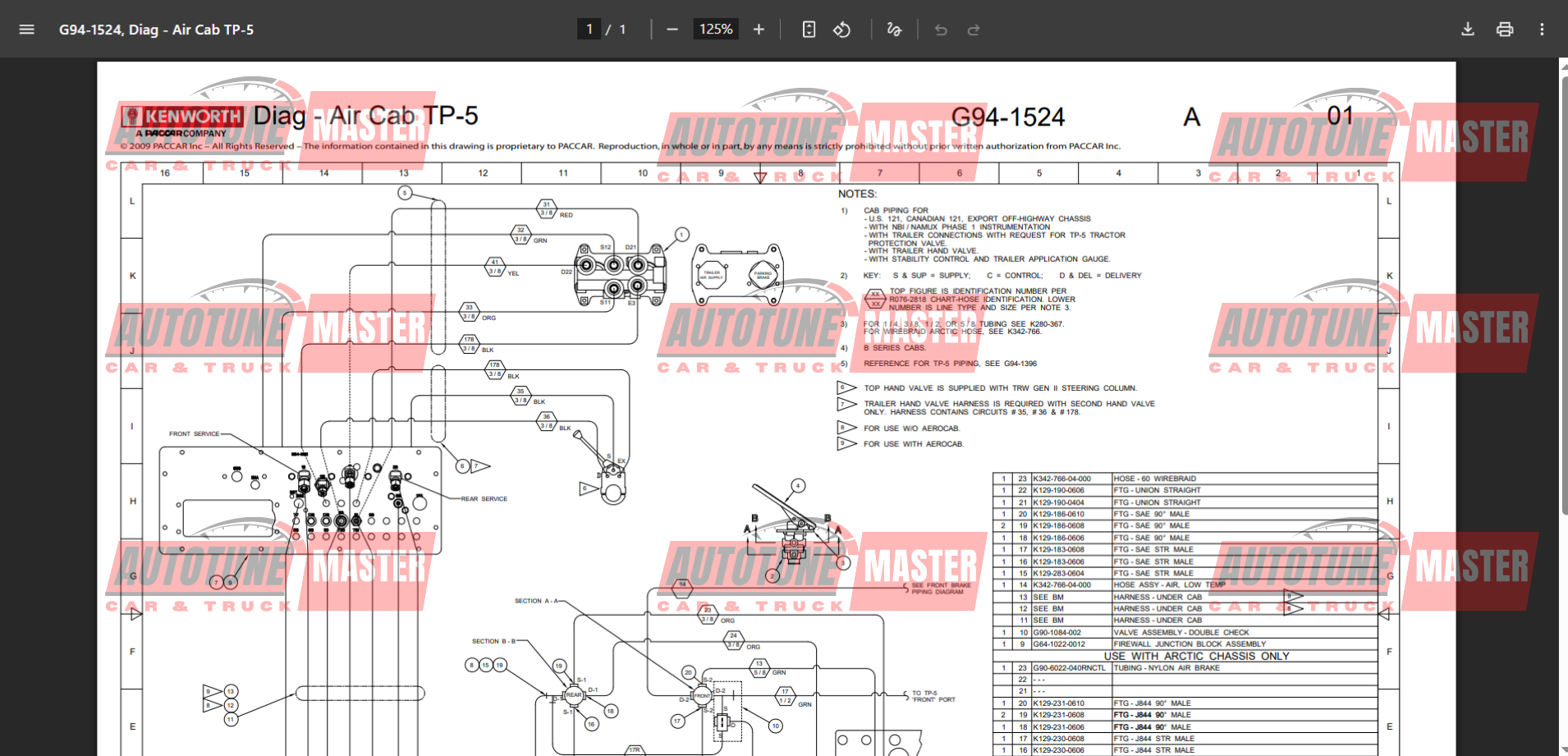Open the draw annotation tool

click(x=894, y=30)
